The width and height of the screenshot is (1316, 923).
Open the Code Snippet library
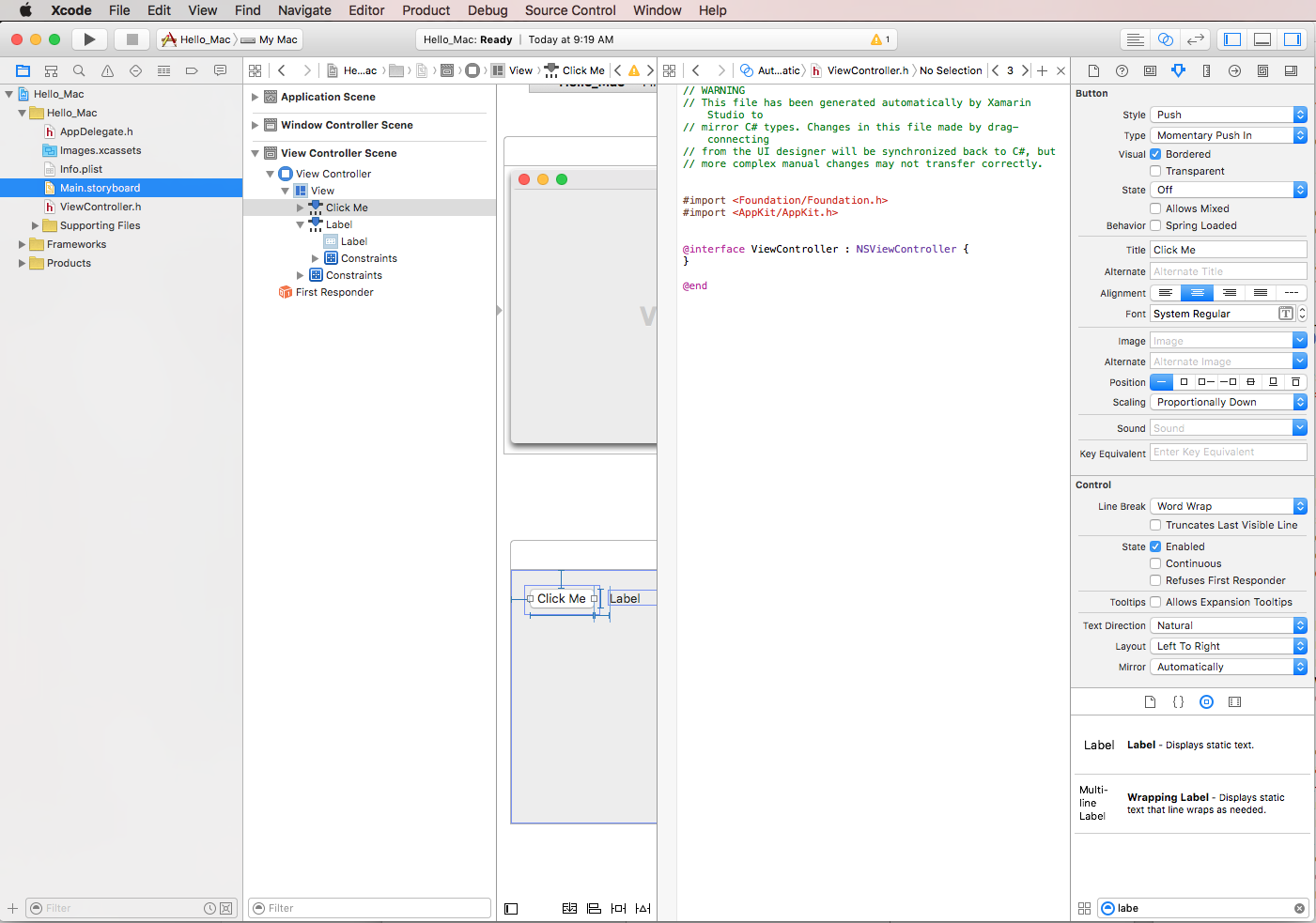point(1178,701)
